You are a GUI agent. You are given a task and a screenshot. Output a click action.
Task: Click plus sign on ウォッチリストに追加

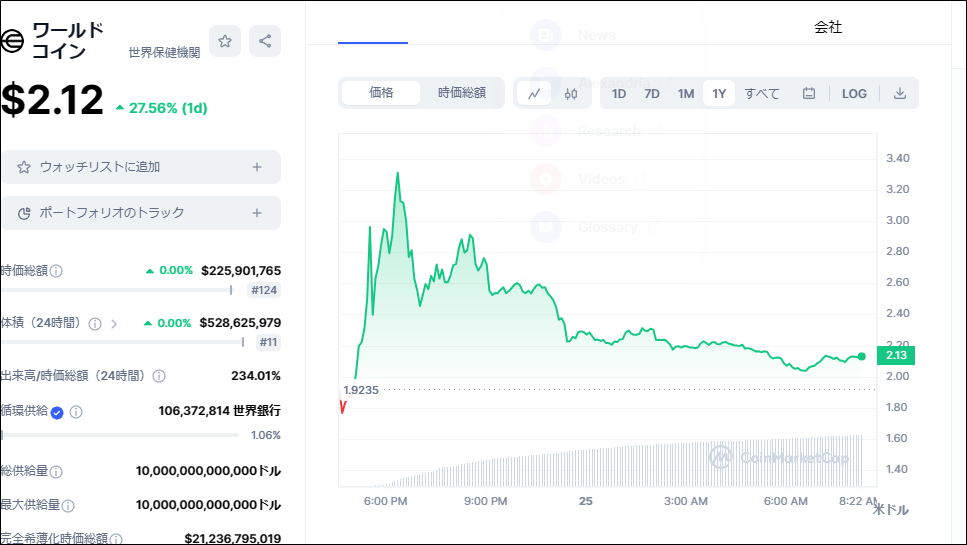click(x=257, y=167)
